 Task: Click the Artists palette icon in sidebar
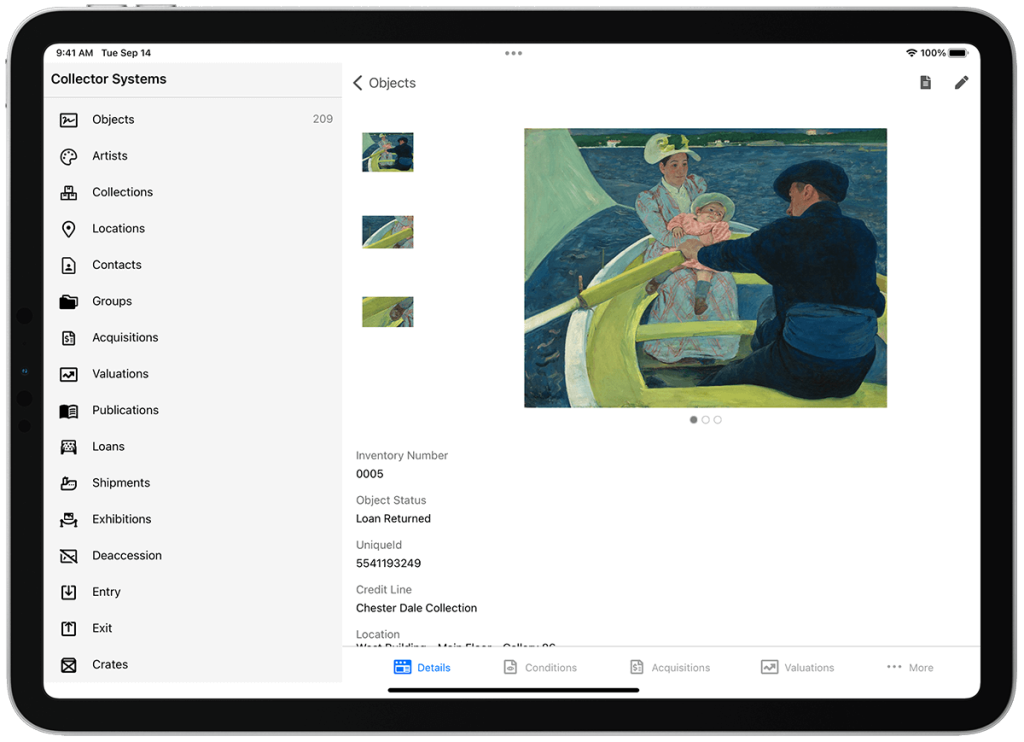click(68, 156)
